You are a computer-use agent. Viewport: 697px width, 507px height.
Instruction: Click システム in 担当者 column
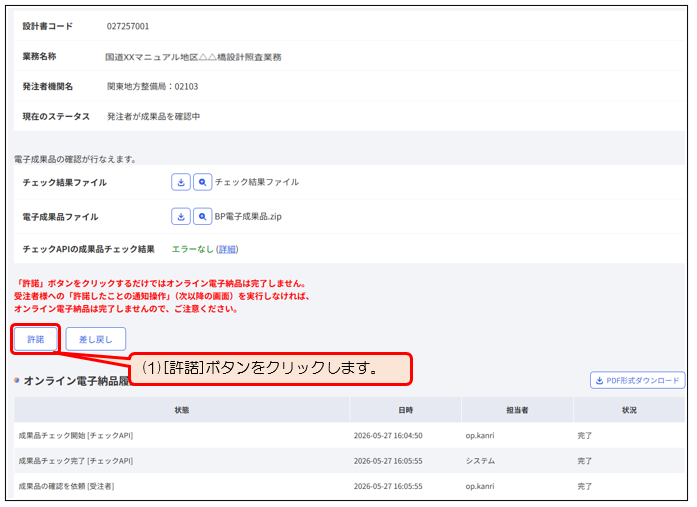click(x=480, y=461)
